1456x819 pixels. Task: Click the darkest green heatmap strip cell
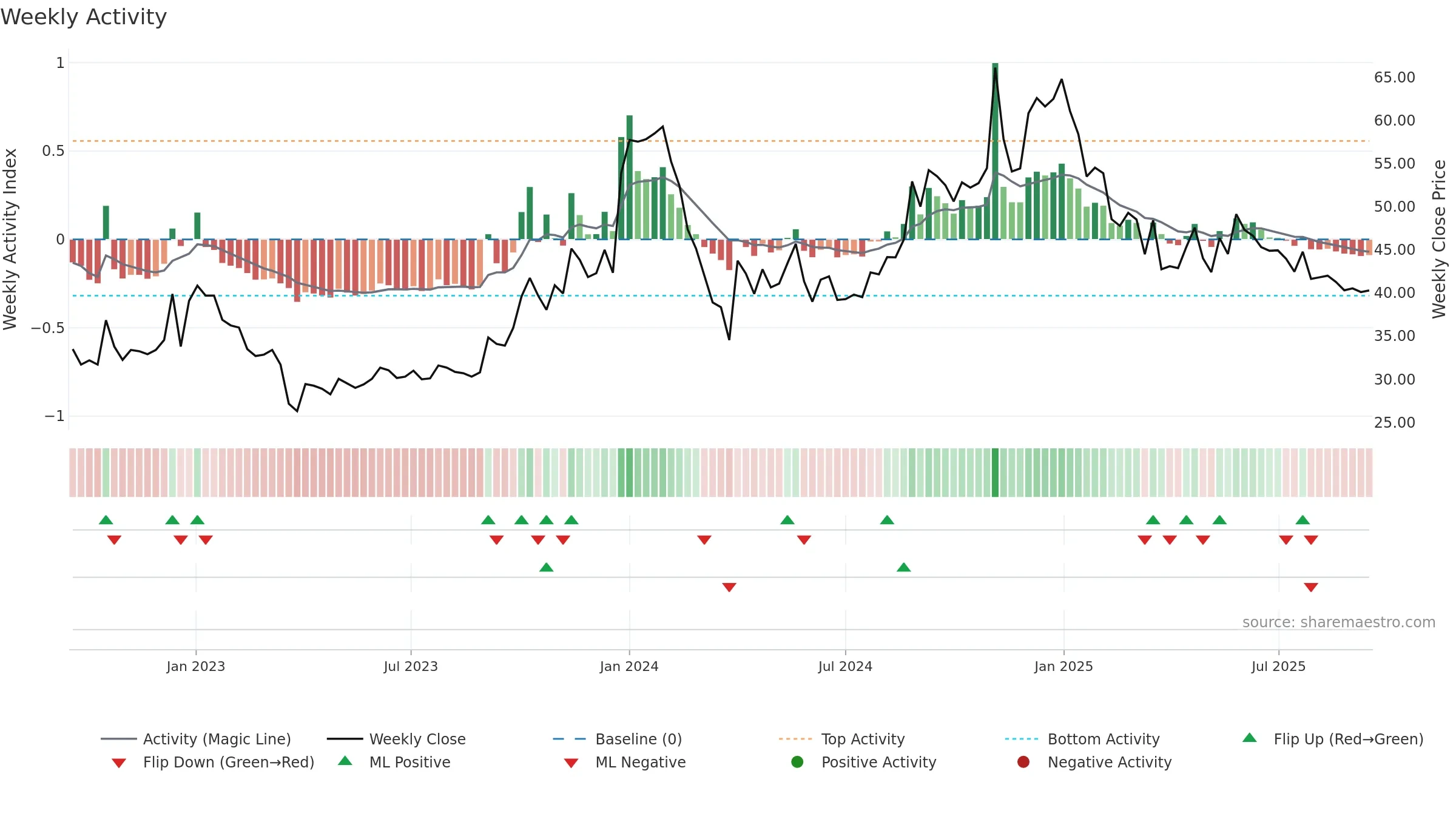(x=995, y=473)
